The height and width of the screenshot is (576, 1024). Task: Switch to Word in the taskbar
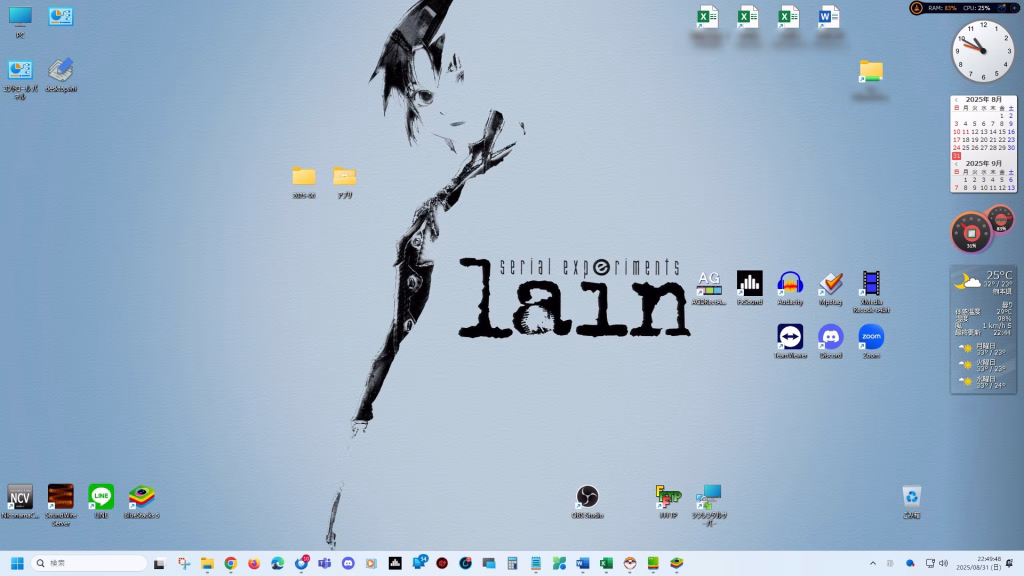583,563
